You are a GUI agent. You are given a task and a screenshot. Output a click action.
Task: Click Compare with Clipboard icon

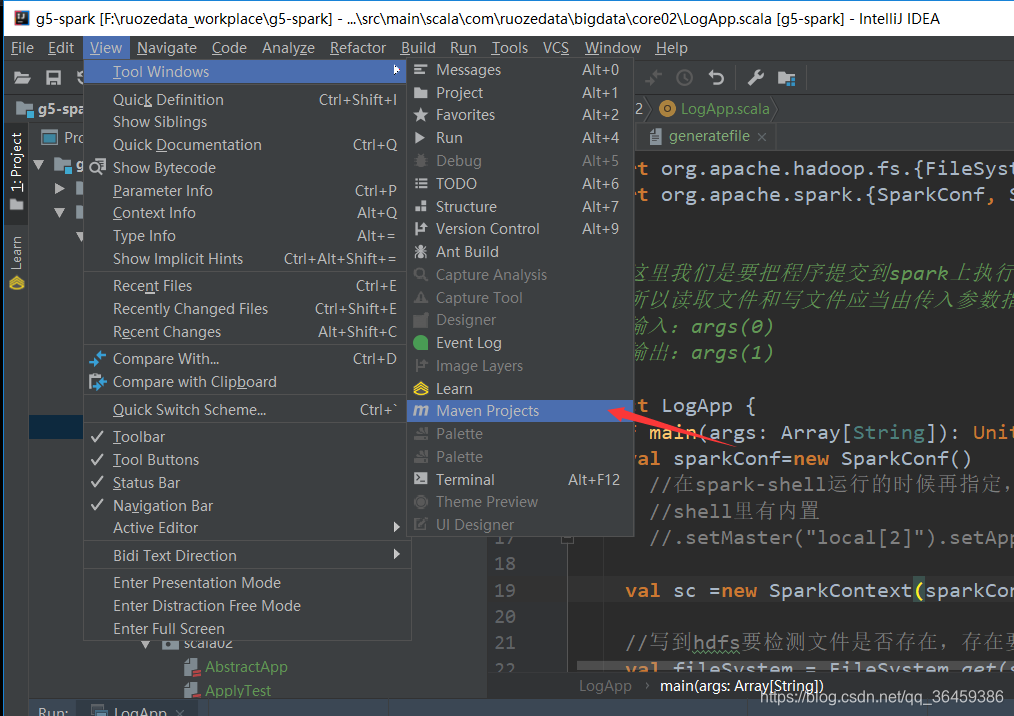[x=98, y=382]
